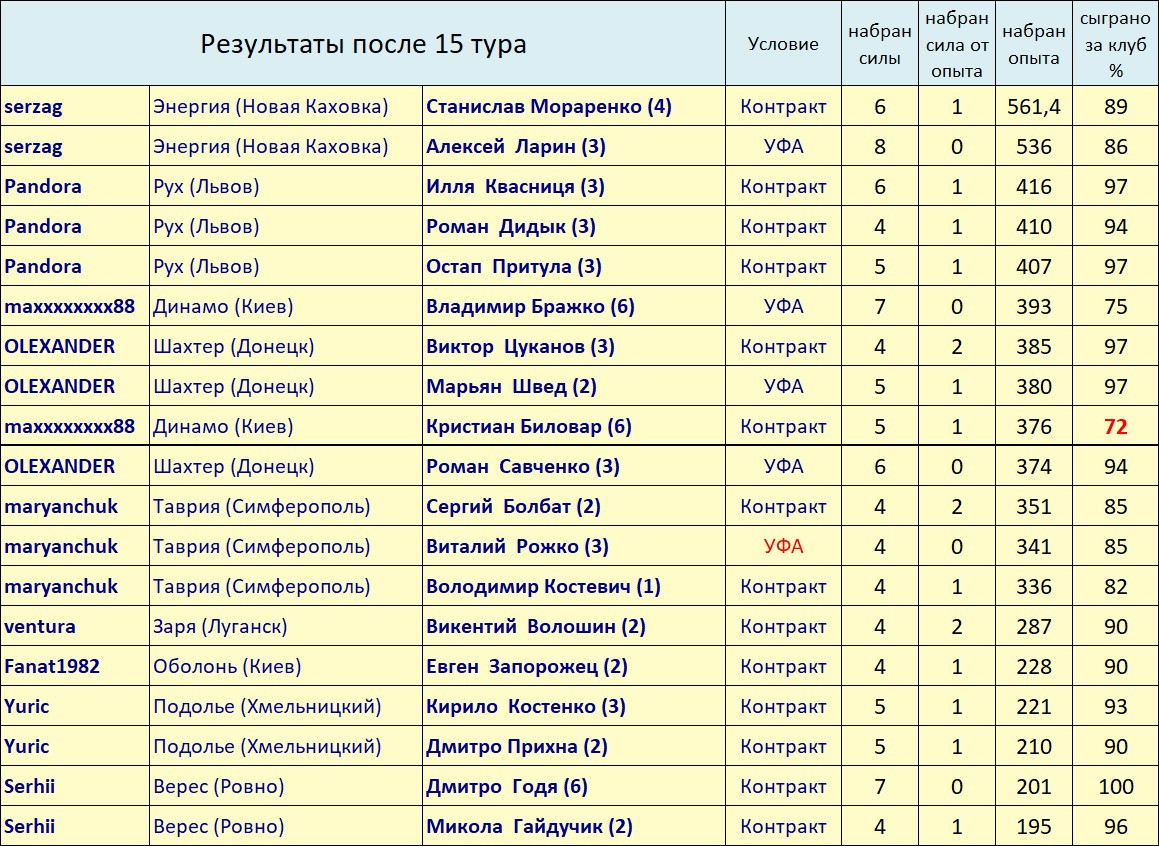Select player 'Остап Притула (3)'
The width and height of the screenshot is (1159, 846).
point(514,266)
